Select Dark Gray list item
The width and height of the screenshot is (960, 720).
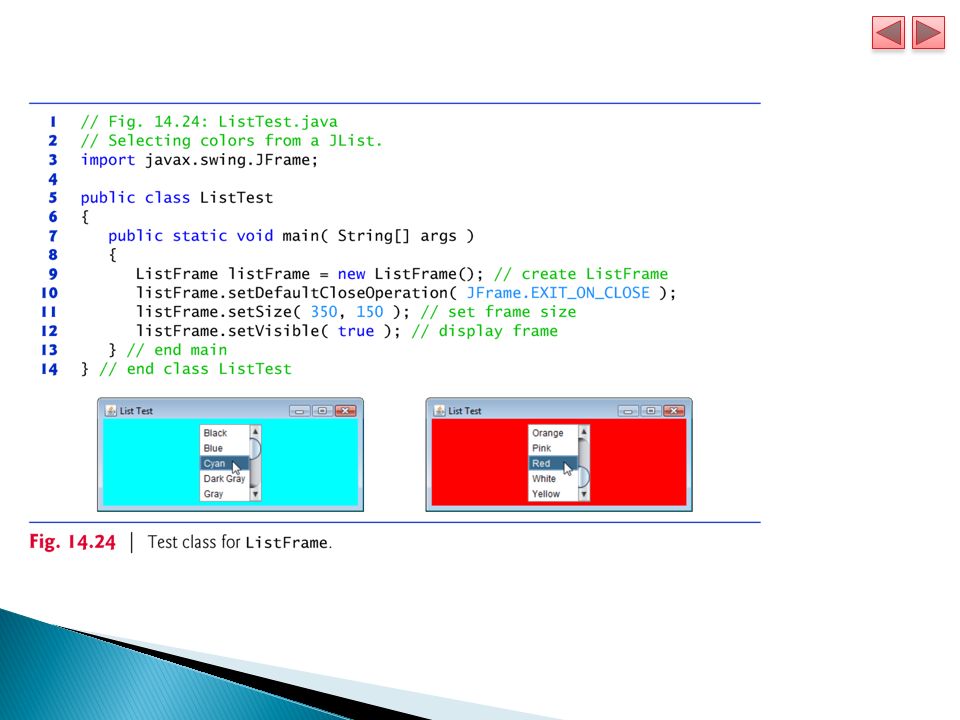click(224, 479)
